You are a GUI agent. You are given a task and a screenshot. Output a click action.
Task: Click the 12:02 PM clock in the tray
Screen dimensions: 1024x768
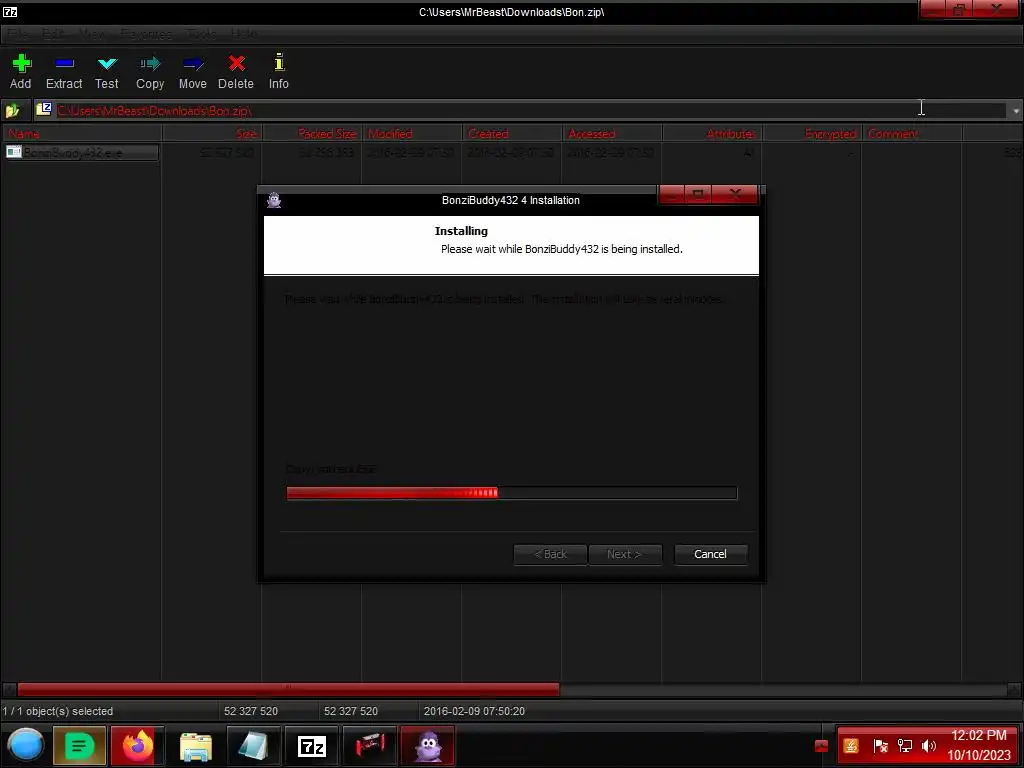coord(978,735)
